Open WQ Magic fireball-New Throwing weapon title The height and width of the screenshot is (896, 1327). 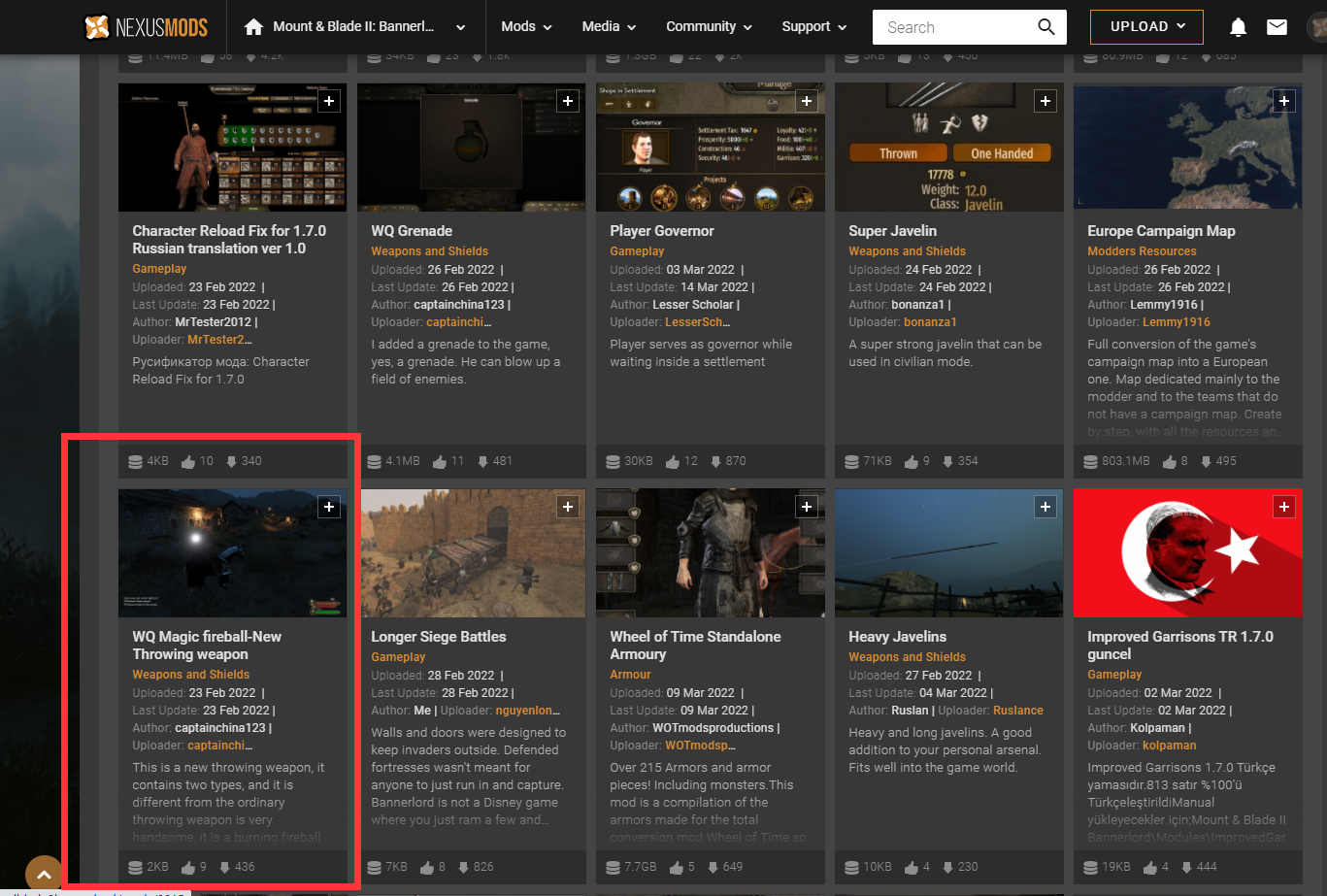point(207,646)
